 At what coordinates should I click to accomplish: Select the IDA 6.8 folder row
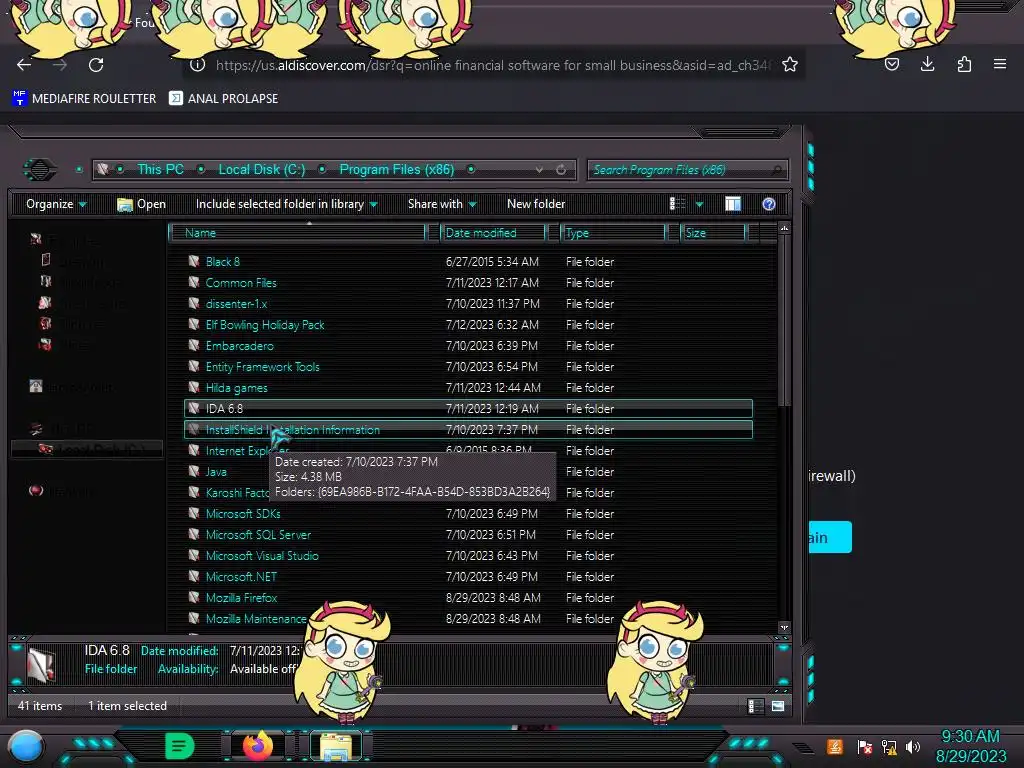[x=468, y=409]
